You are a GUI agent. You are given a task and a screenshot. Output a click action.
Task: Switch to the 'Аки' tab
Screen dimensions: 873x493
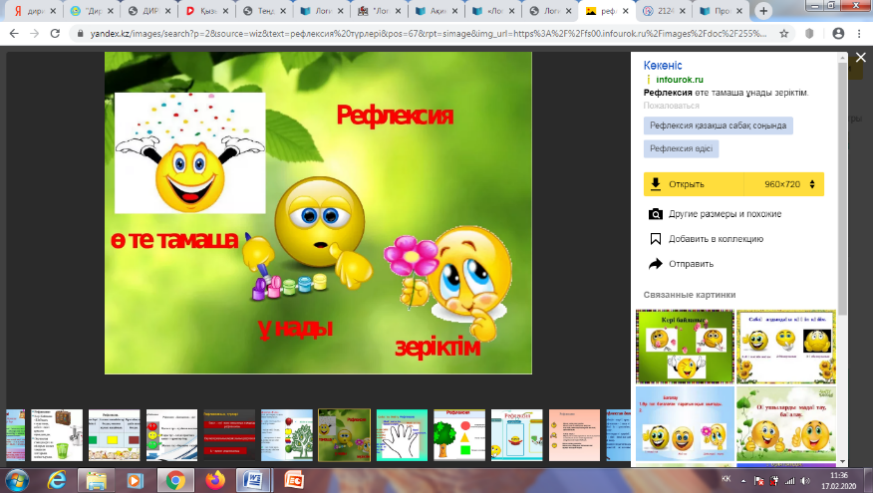coord(436,11)
